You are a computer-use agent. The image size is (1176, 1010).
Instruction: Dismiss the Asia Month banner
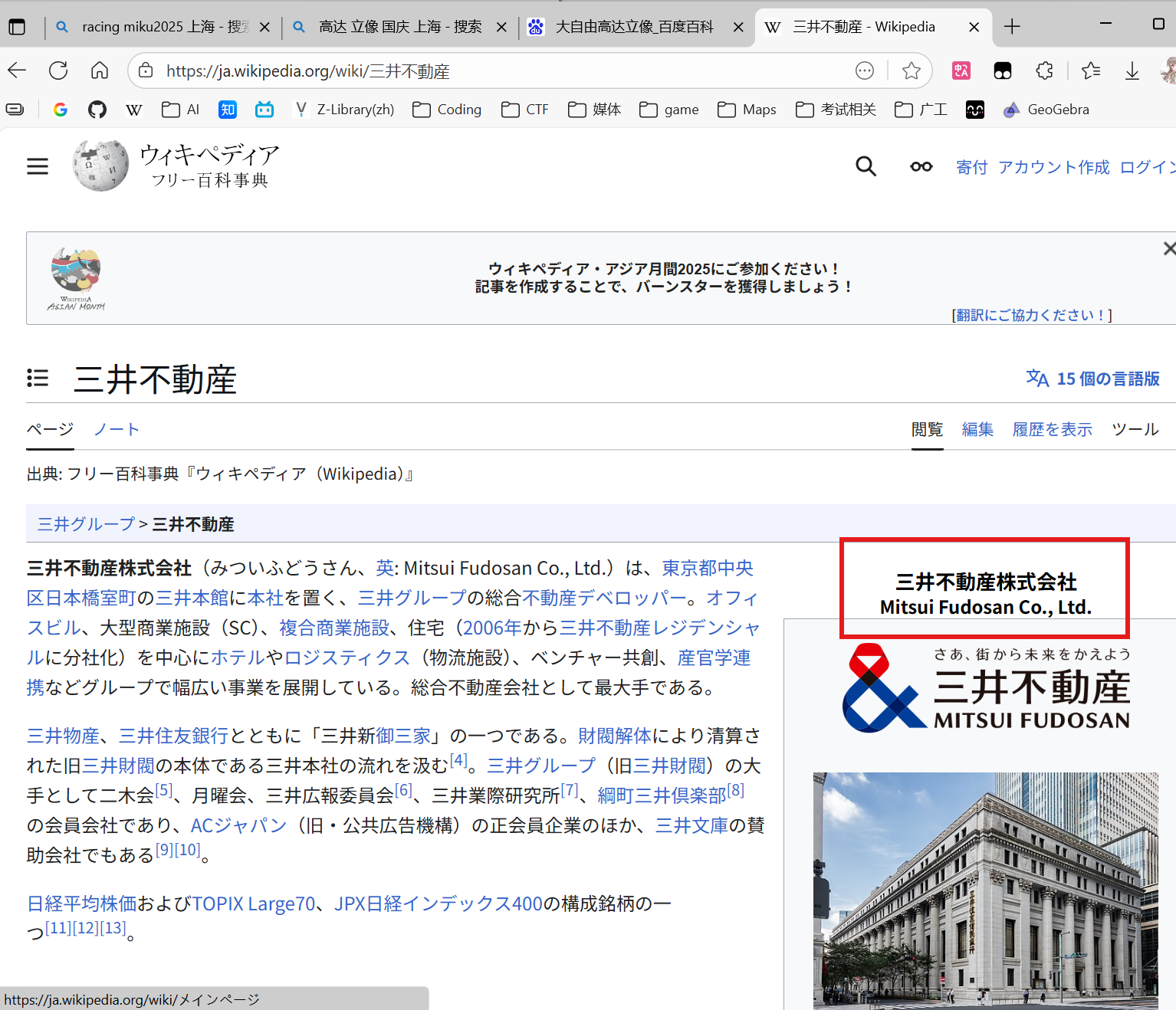(1168, 248)
